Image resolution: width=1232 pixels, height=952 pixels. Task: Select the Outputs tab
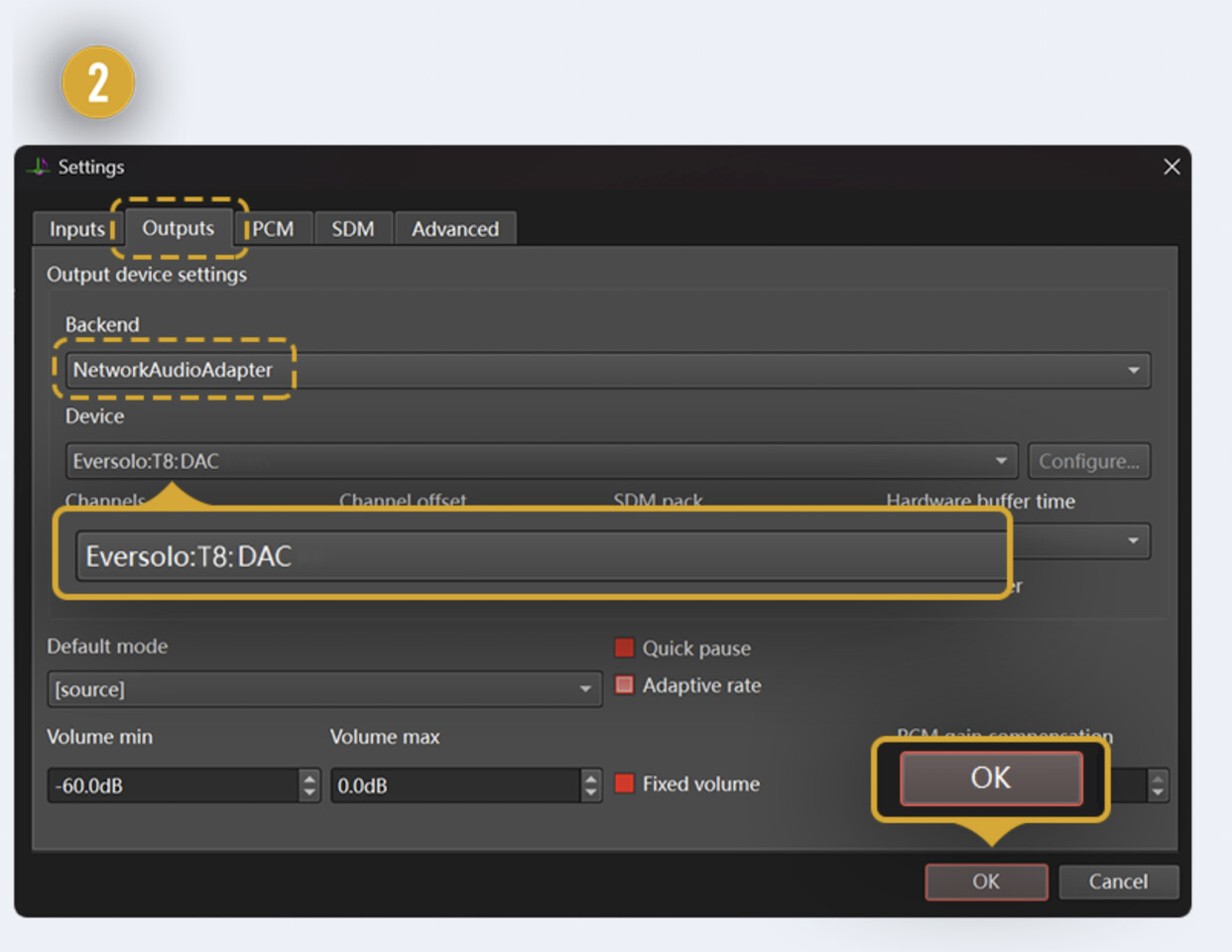(178, 228)
